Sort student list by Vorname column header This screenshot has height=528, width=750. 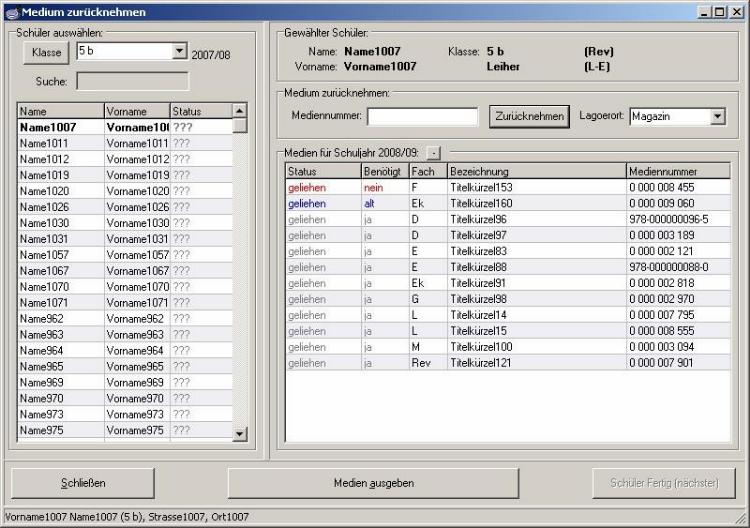[x=136, y=111]
